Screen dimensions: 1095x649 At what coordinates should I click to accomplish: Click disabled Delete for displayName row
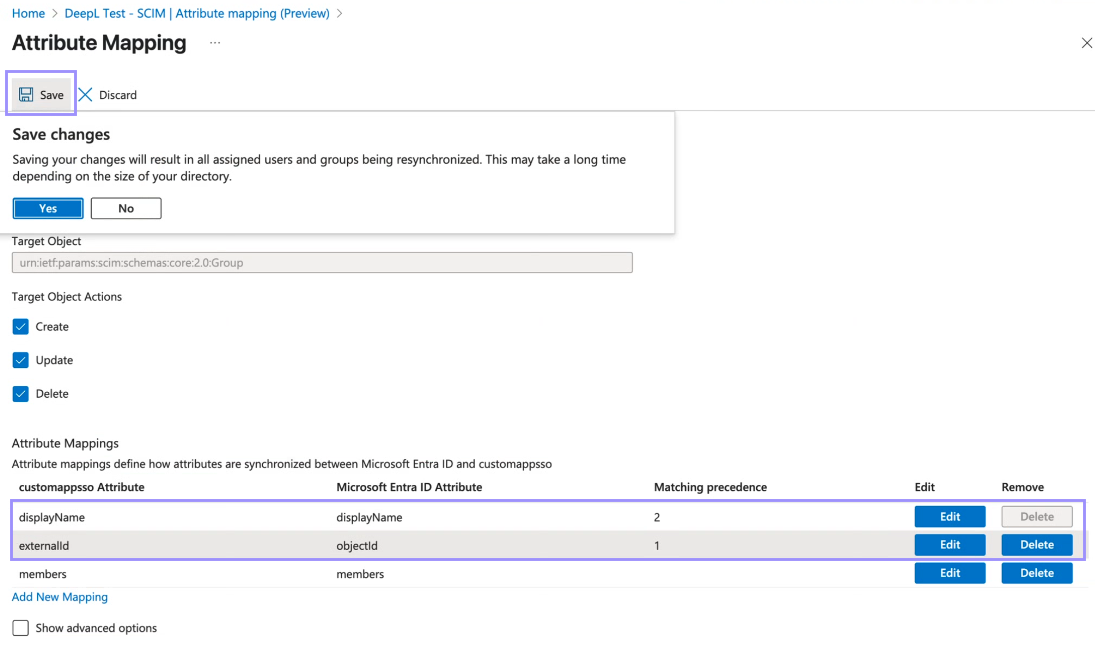tap(1036, 516)
